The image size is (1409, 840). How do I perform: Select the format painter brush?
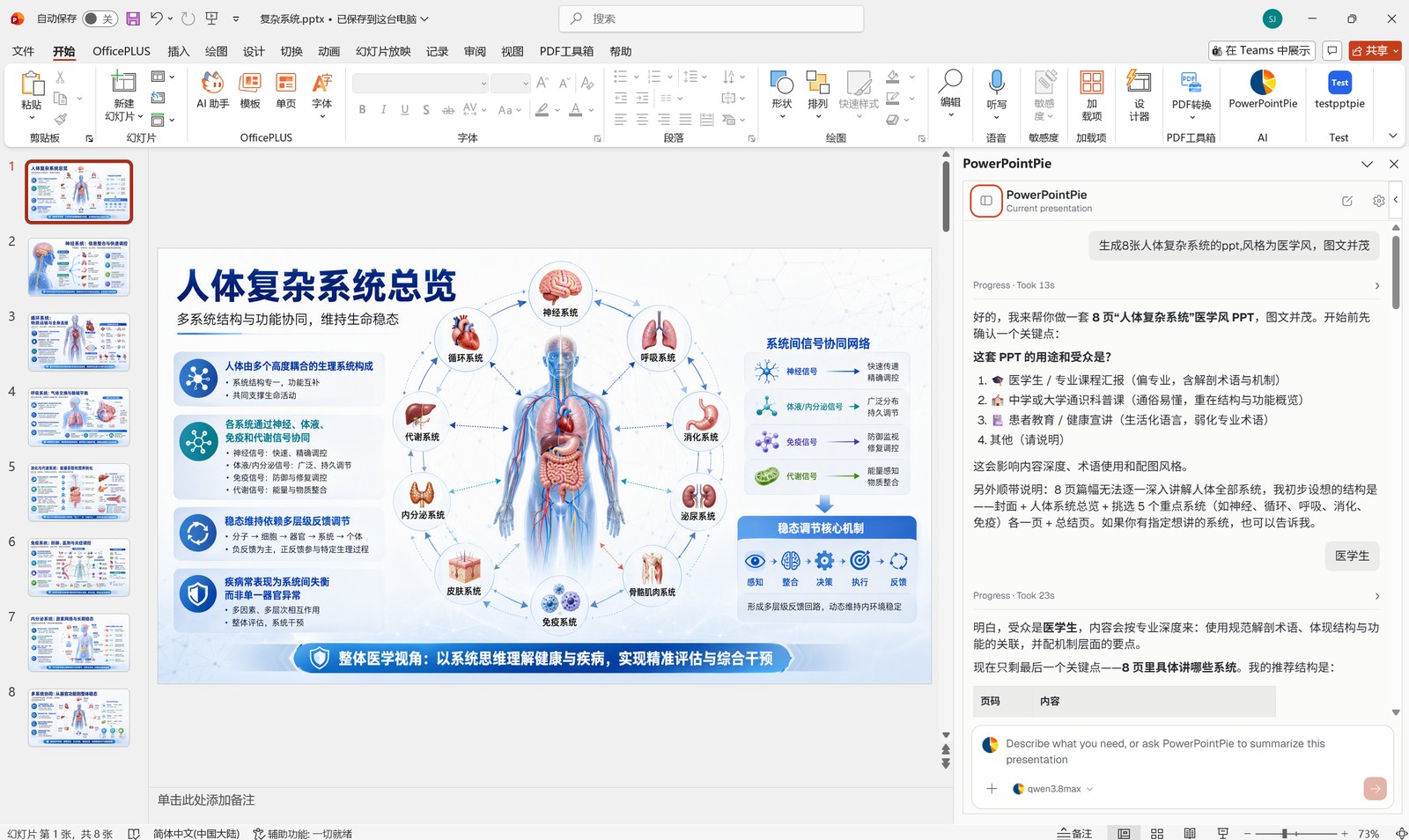[x=61, y=119]
